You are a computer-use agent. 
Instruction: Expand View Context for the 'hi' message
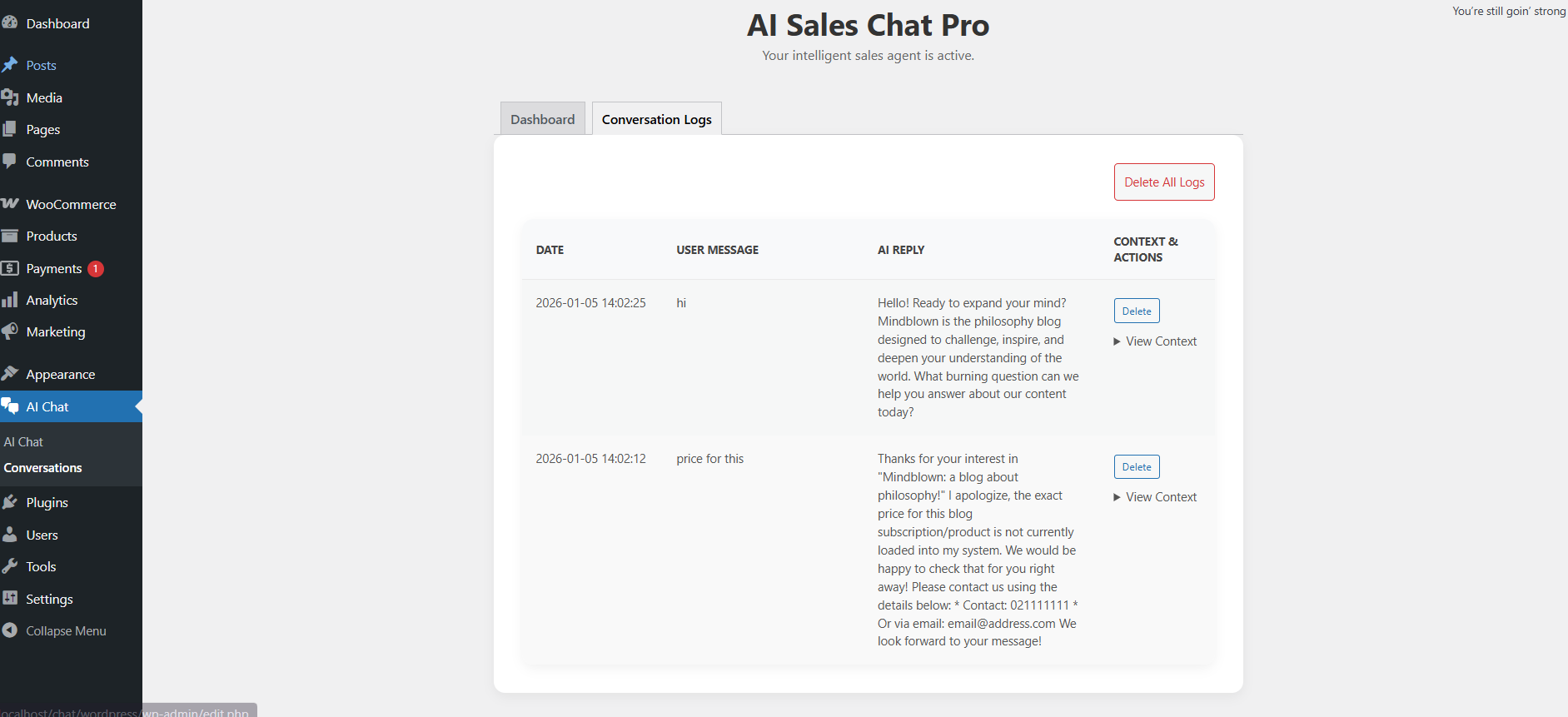(1155, 341)
